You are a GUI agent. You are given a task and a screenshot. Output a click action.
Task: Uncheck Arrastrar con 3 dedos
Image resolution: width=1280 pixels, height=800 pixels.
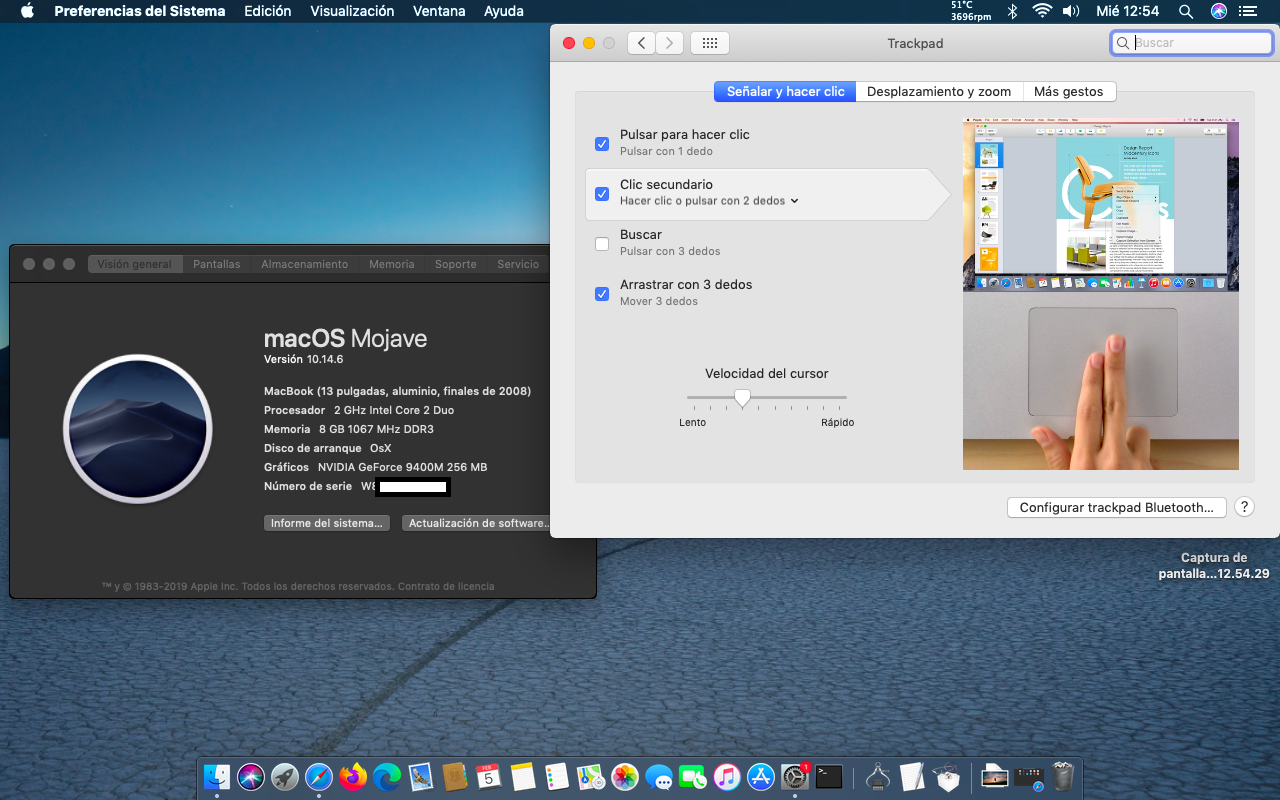click(602, 294)
